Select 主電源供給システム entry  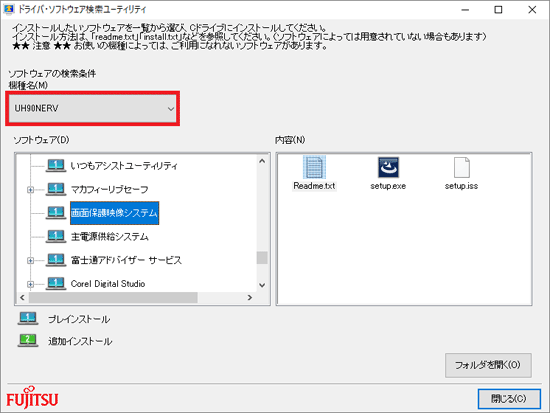[x=109, y=237]
